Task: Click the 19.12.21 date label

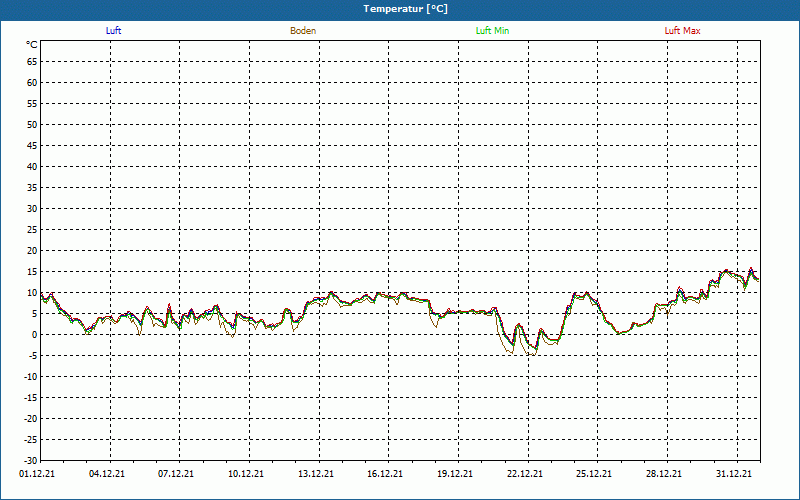Action: click(x=455, y=473)
